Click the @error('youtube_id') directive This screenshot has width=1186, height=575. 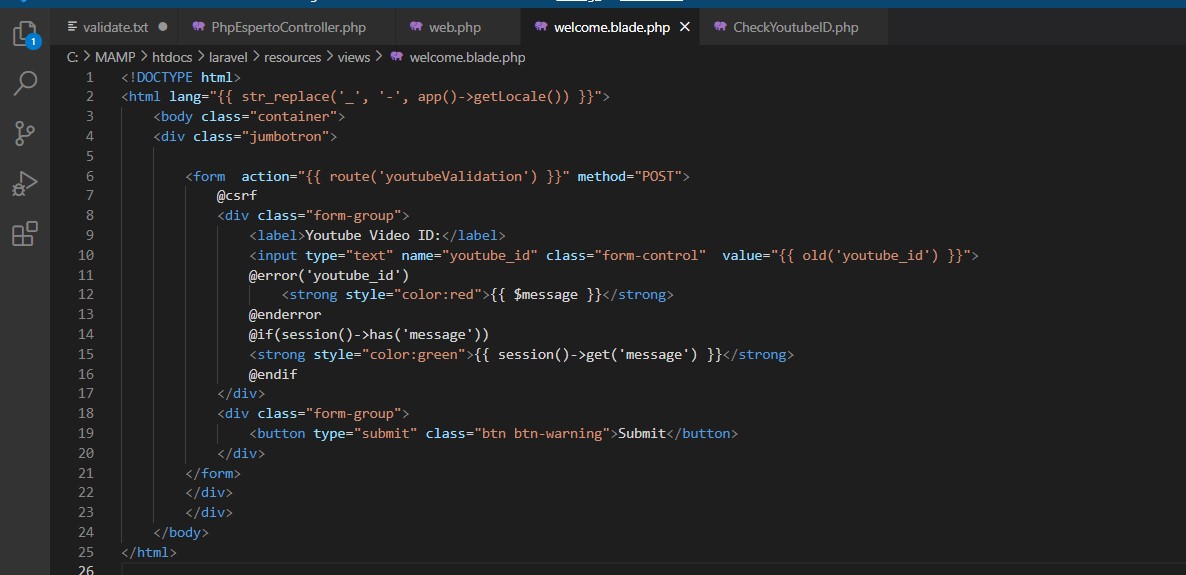coord(329,275)
